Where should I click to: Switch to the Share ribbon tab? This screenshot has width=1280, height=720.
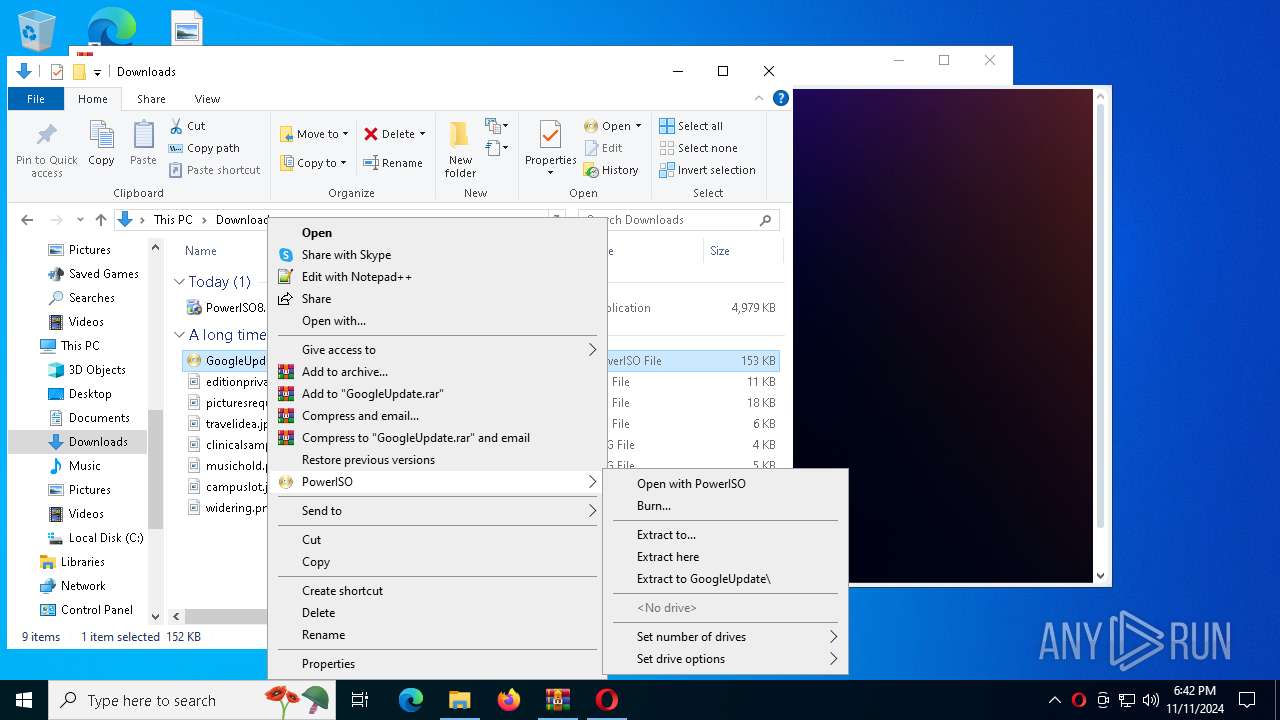(x=151, y=99)
